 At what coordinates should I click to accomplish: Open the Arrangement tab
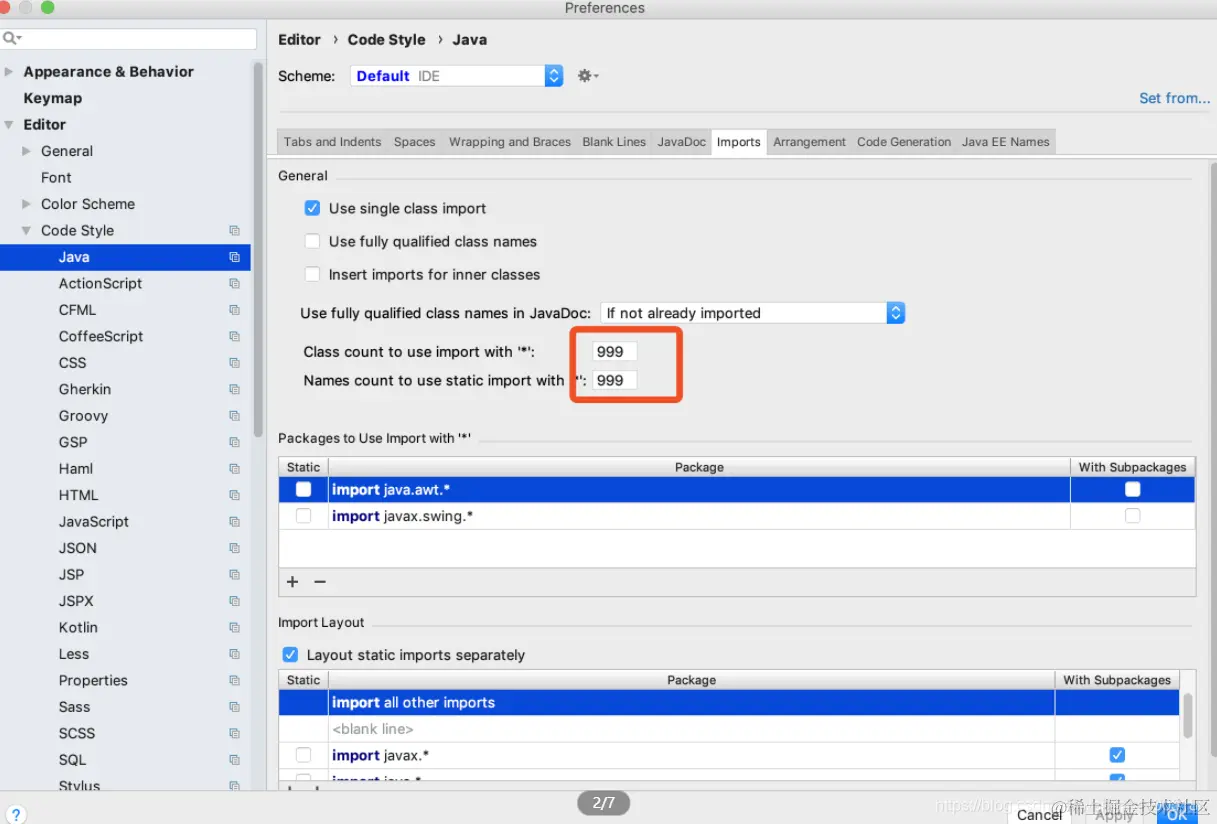click(x=809, y=142)
